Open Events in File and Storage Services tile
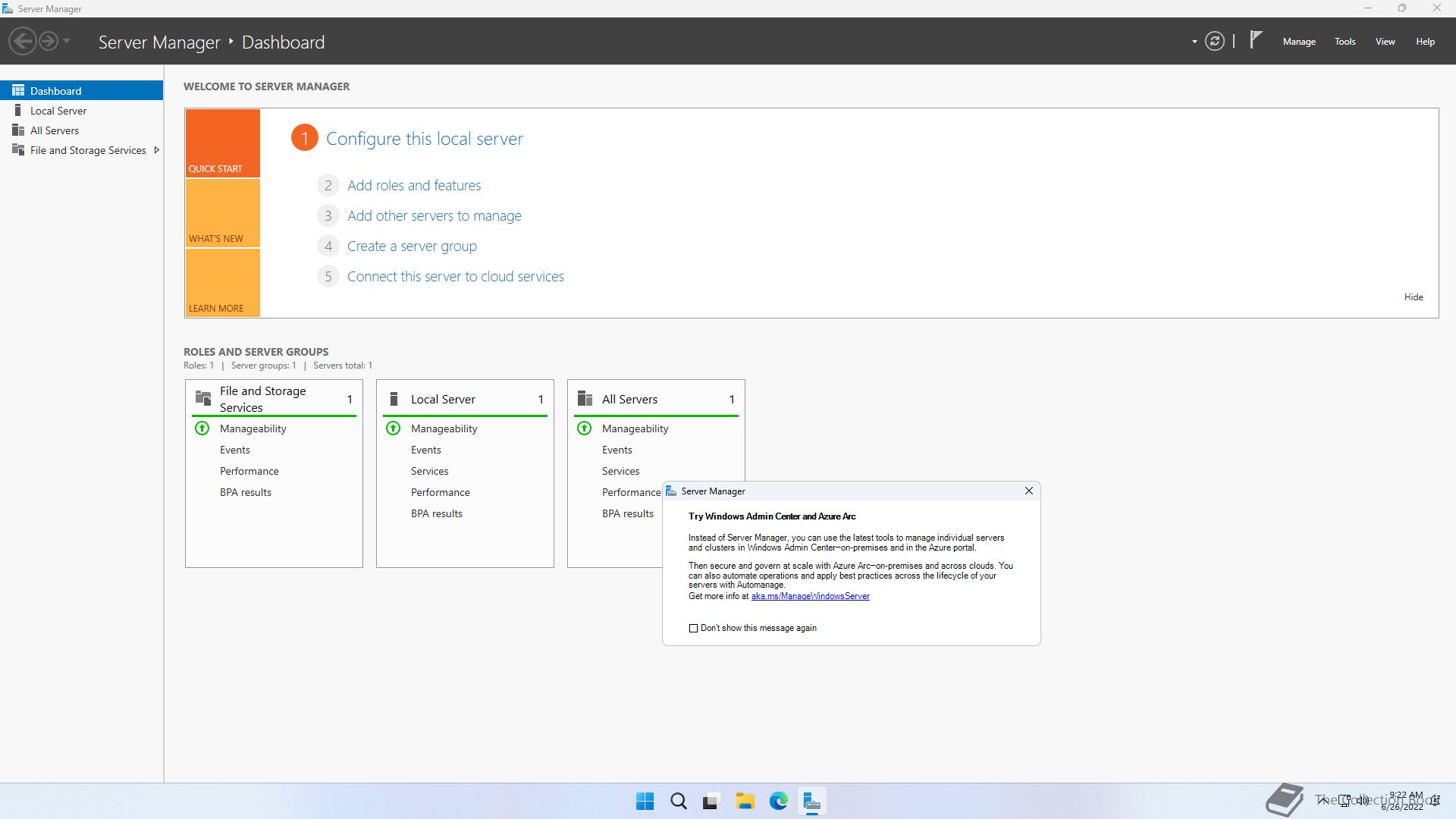 (235, 450)
